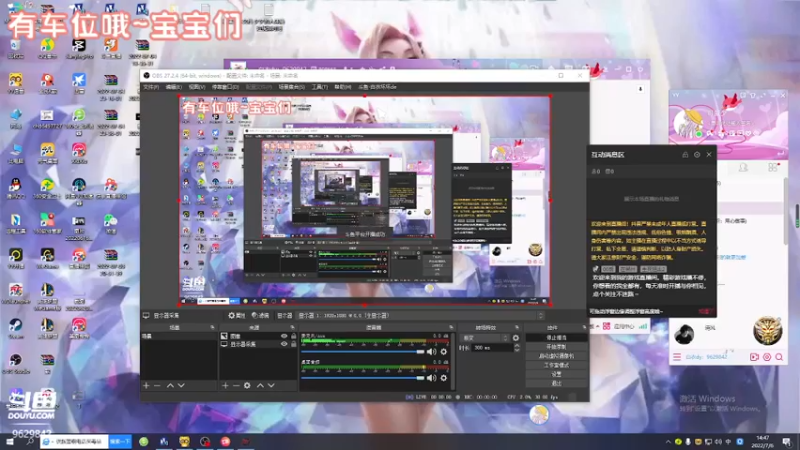Pop out the Scenes (场景) dock
Image resolution: width=800 pixels, height=450 pixels.
coord(213,328)
